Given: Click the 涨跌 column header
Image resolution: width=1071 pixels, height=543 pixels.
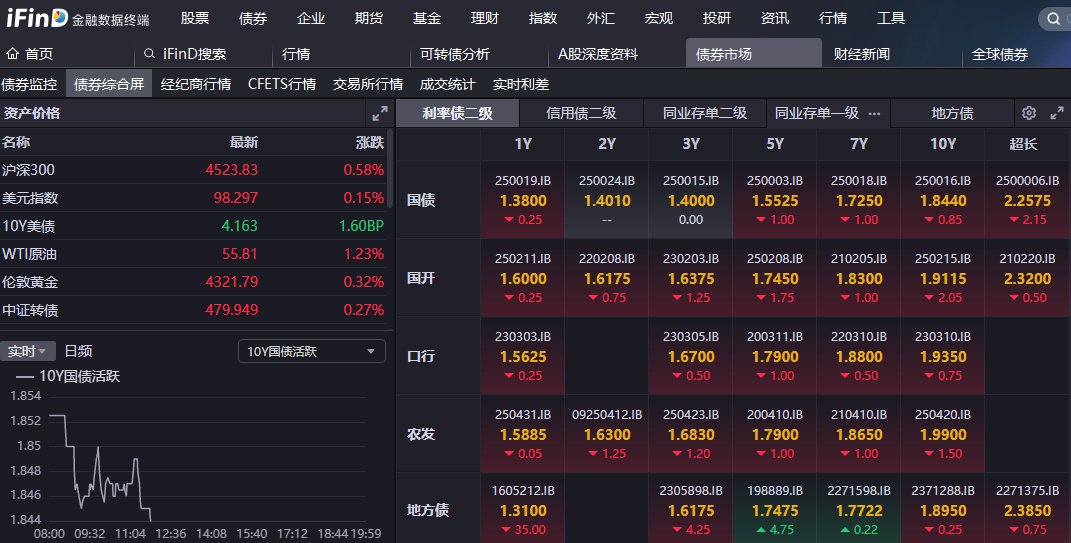Looking at the screenshot, I should [370, 142].
